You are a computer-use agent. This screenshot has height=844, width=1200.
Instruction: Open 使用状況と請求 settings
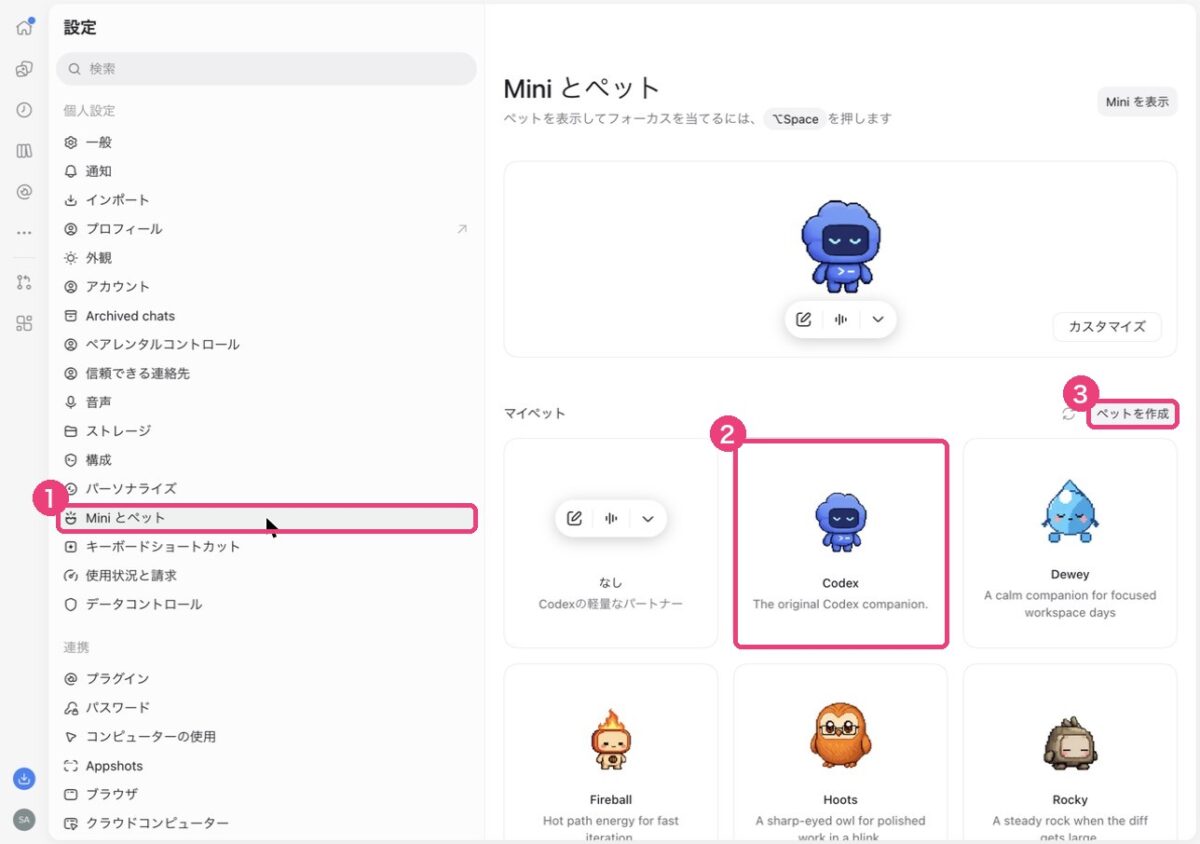coord(266,576)
